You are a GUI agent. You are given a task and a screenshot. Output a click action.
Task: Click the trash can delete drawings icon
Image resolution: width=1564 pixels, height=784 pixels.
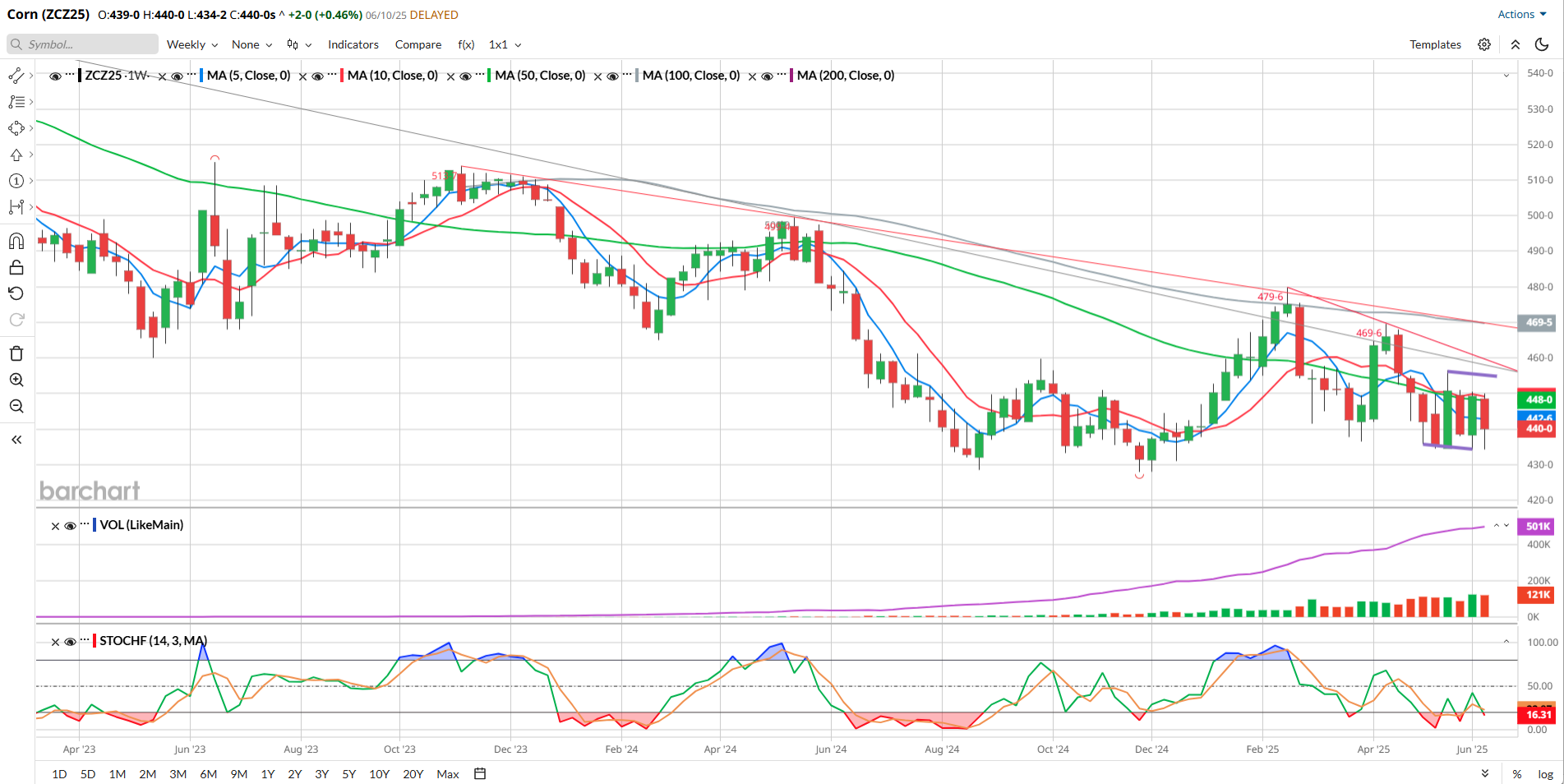[x=16, y=353]
